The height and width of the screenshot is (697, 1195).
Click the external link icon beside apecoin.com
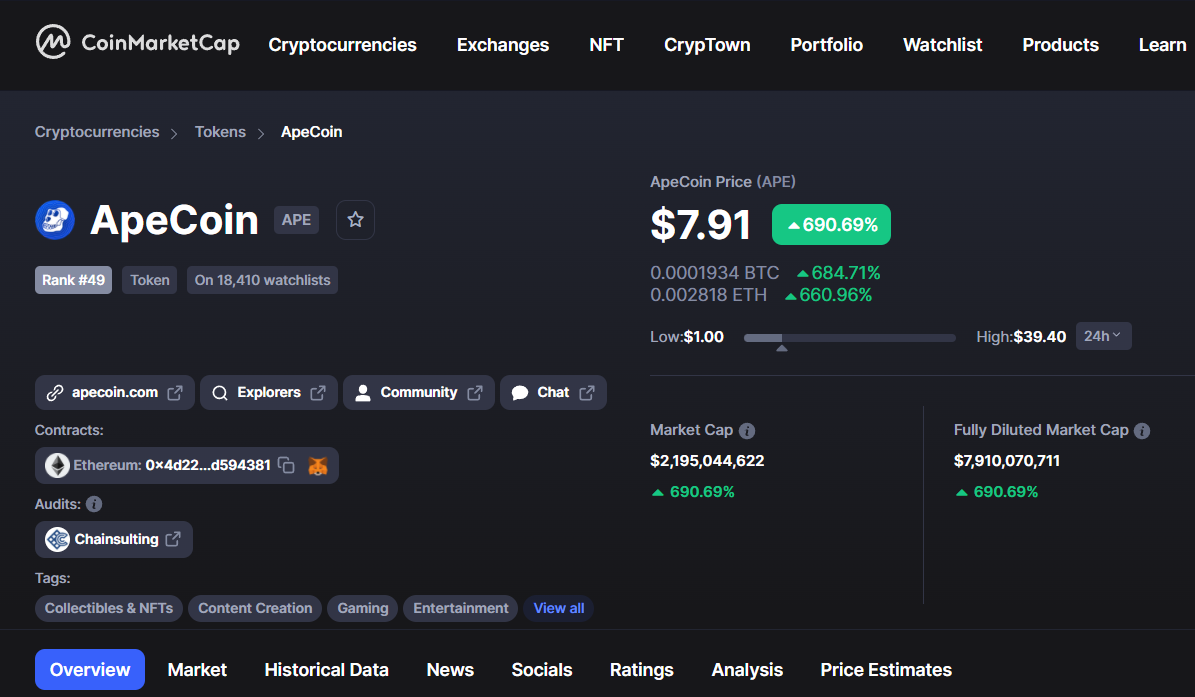click(x=175, y=392)
